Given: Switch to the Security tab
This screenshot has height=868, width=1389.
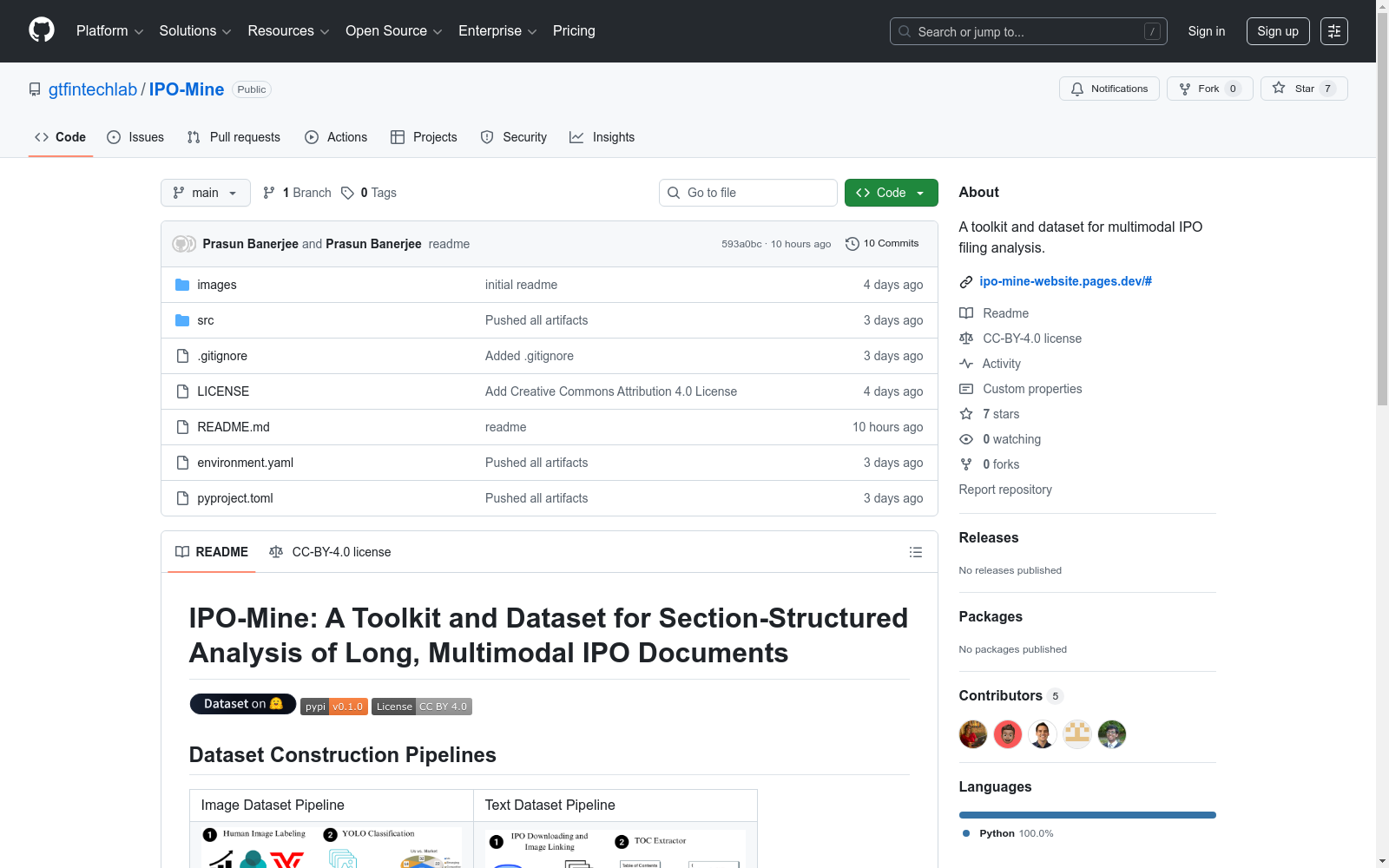Looking at the screenshot, I should pos(514,137).
